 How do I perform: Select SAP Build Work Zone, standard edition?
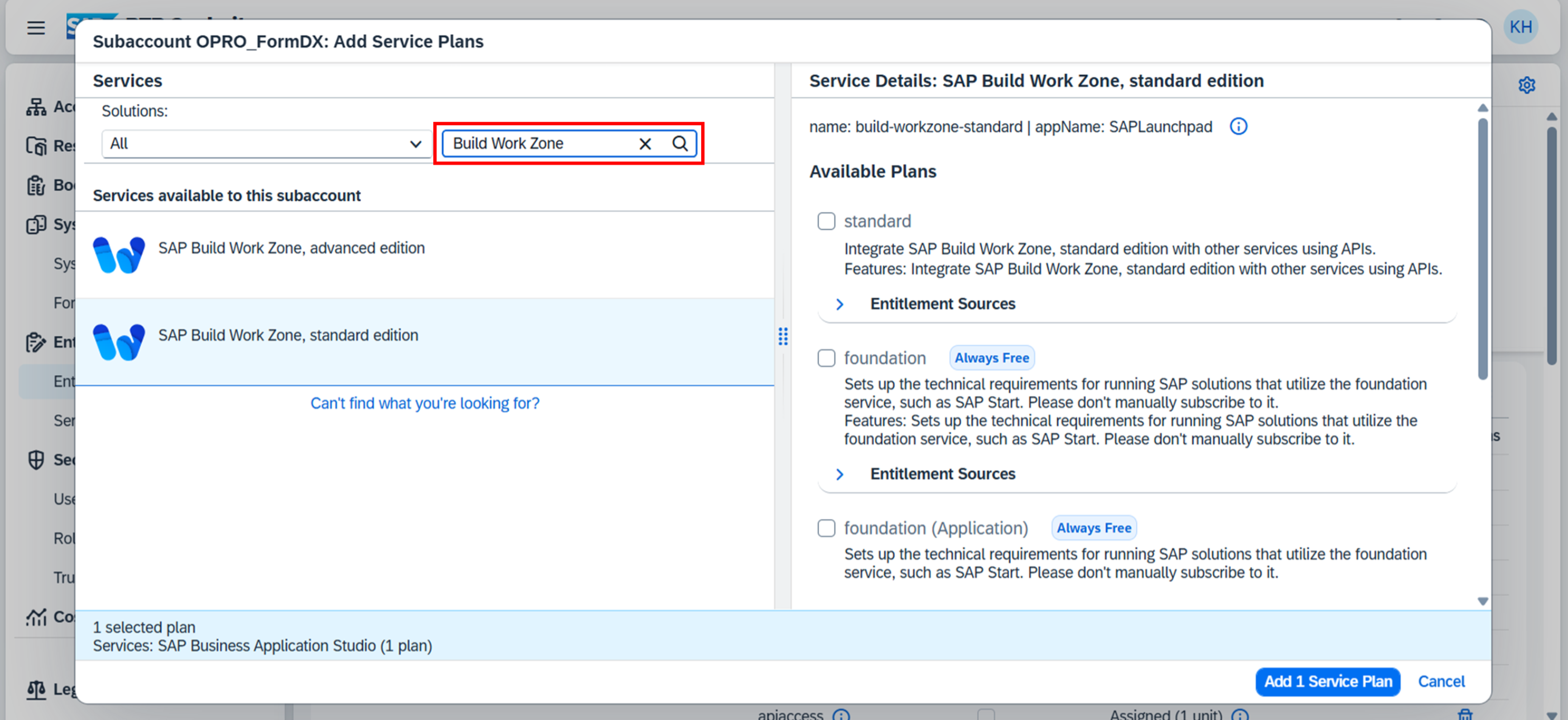[x=288, y=336]
